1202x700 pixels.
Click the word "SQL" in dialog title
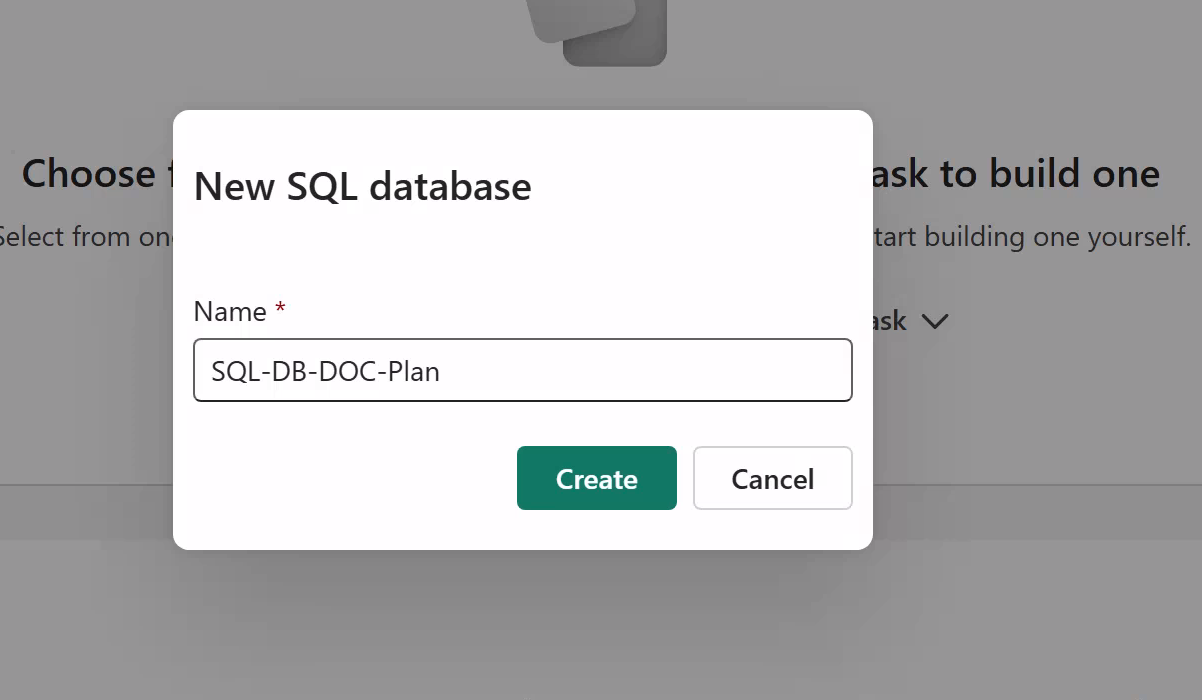click(320, 187)
